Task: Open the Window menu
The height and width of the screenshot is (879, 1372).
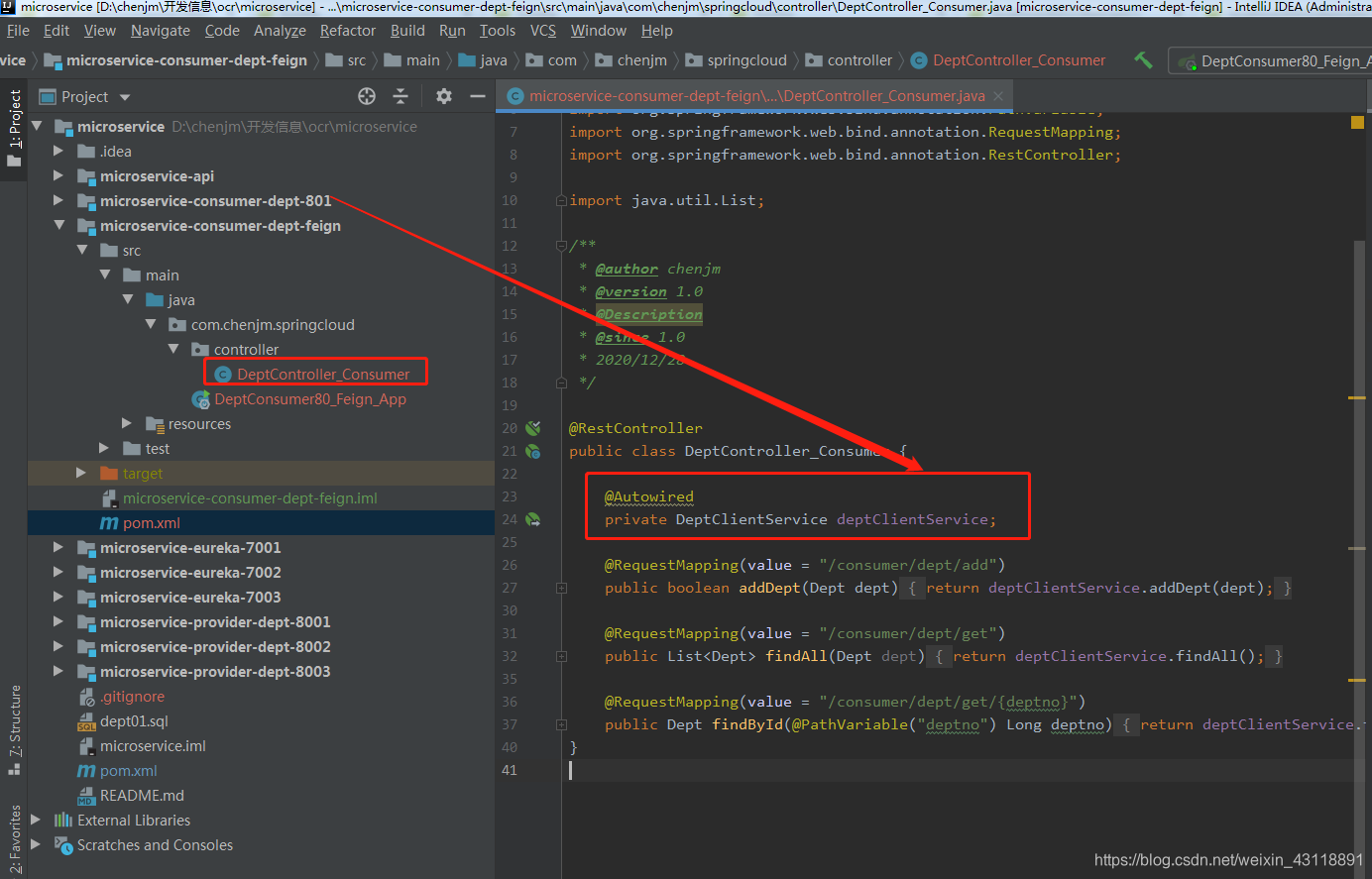Action: tap(599, 31)
